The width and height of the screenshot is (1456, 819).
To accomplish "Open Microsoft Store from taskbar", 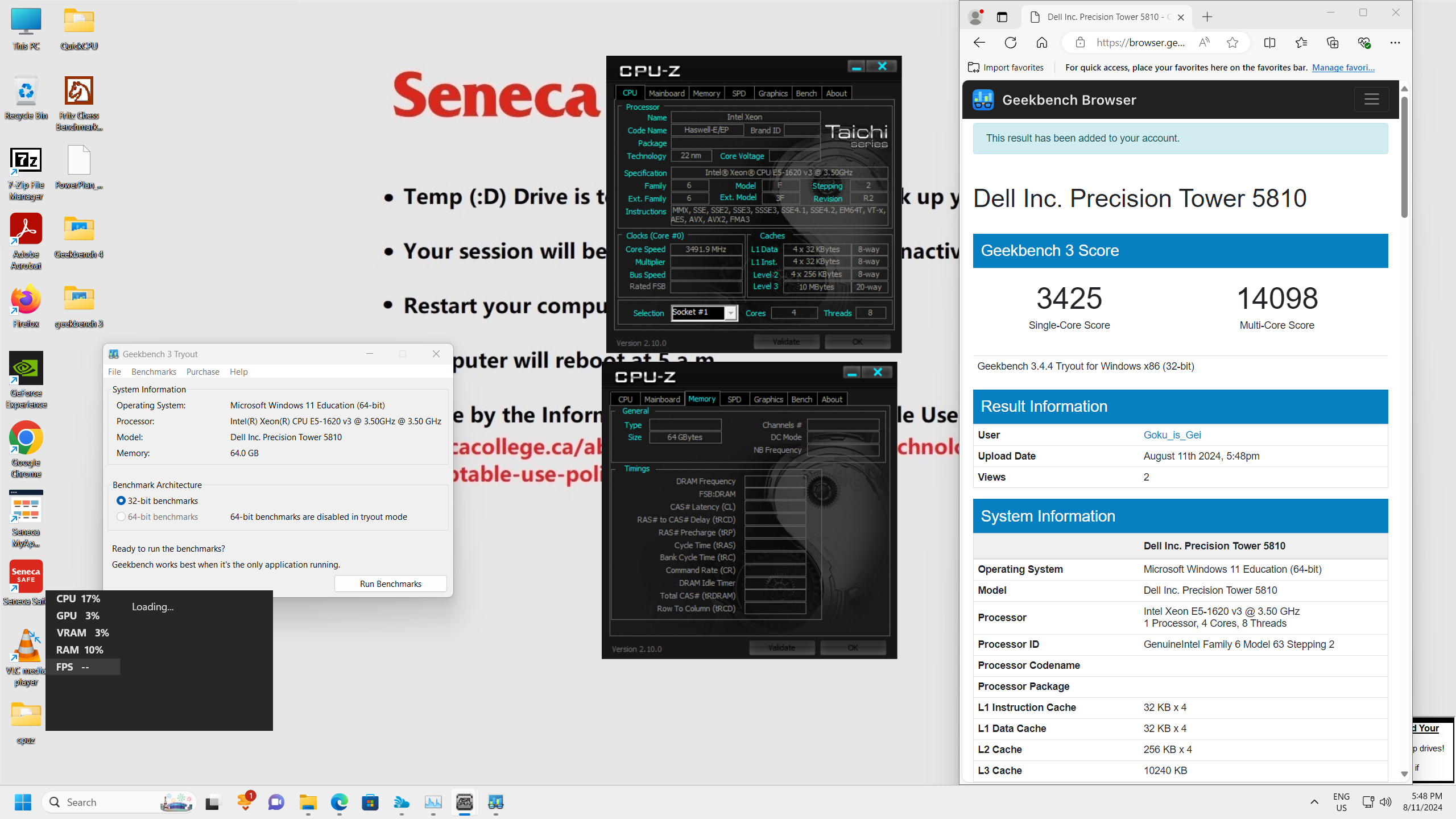I will point(370,803).
